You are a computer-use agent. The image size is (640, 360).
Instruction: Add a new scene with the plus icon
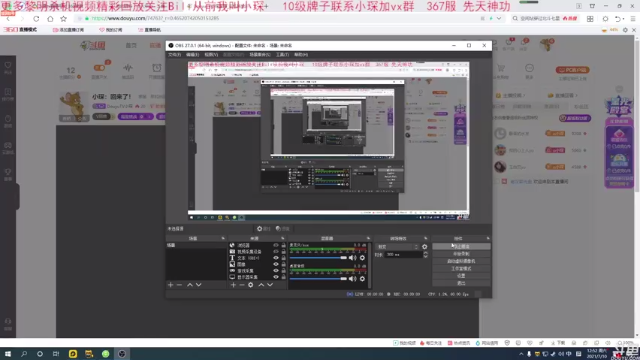(171, 285)
